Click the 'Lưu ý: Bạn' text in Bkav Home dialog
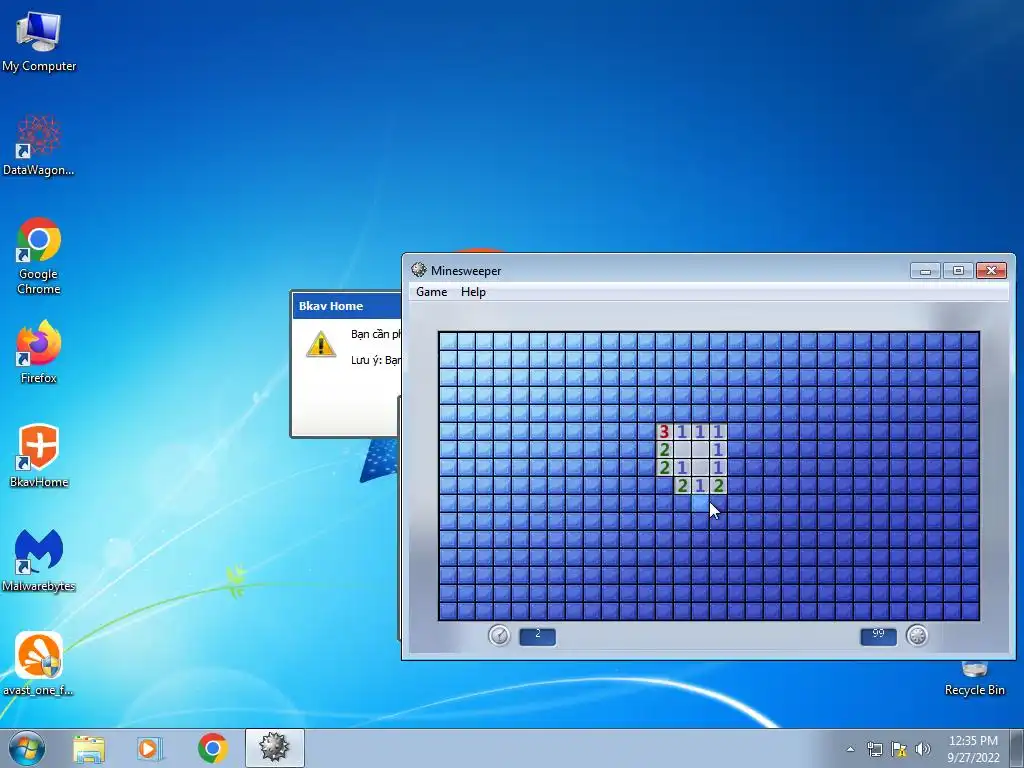This screenshot has height=768, width=1024. (376, 360)
